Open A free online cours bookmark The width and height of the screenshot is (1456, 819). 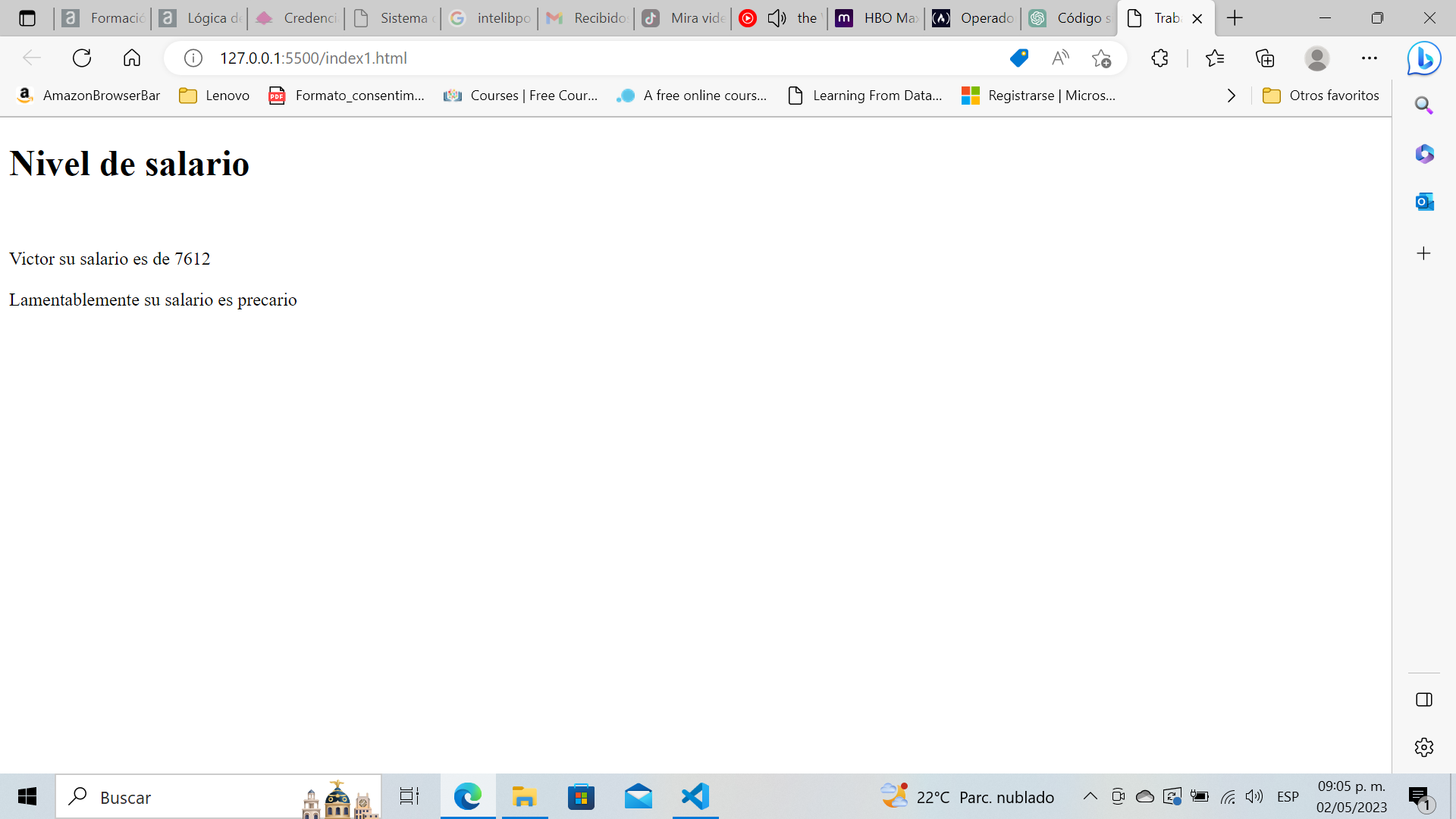(692, 96)
